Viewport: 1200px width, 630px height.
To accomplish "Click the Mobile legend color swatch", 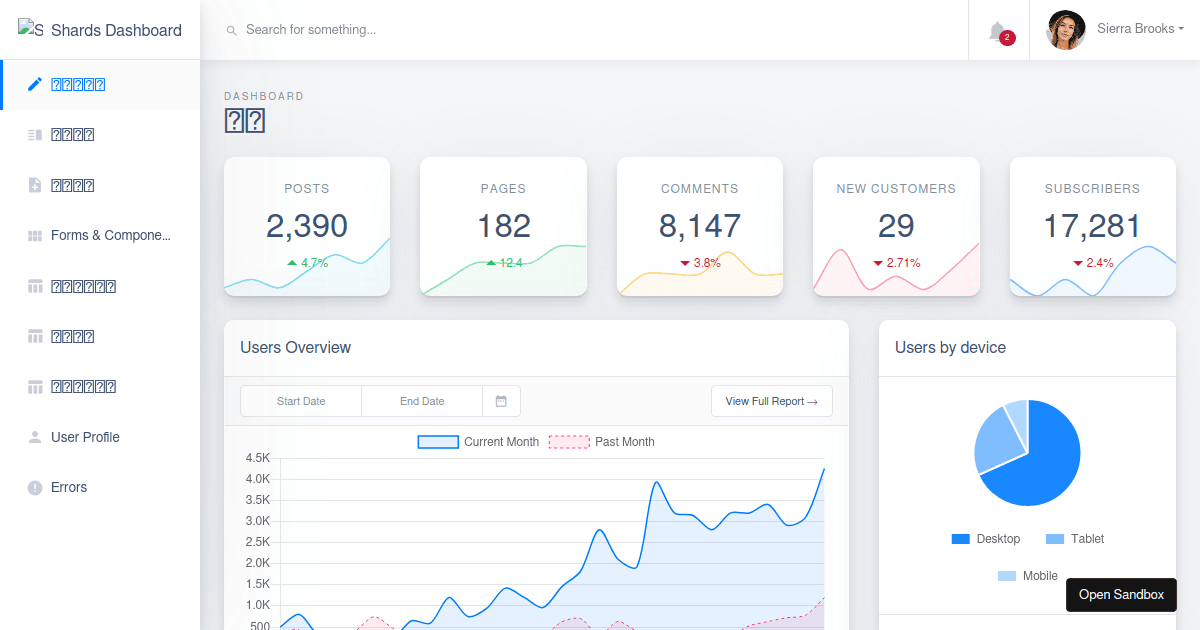I will pos(1005,575).
